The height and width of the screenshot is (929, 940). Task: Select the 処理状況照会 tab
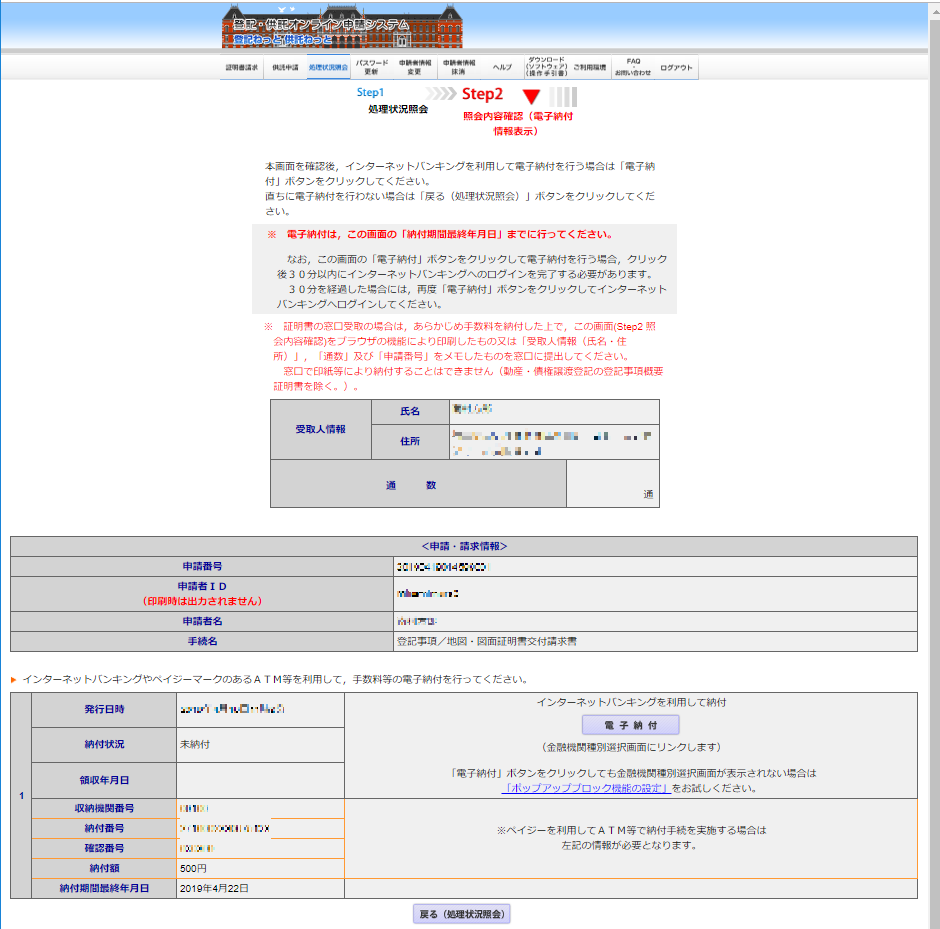(x=328, y=67)
